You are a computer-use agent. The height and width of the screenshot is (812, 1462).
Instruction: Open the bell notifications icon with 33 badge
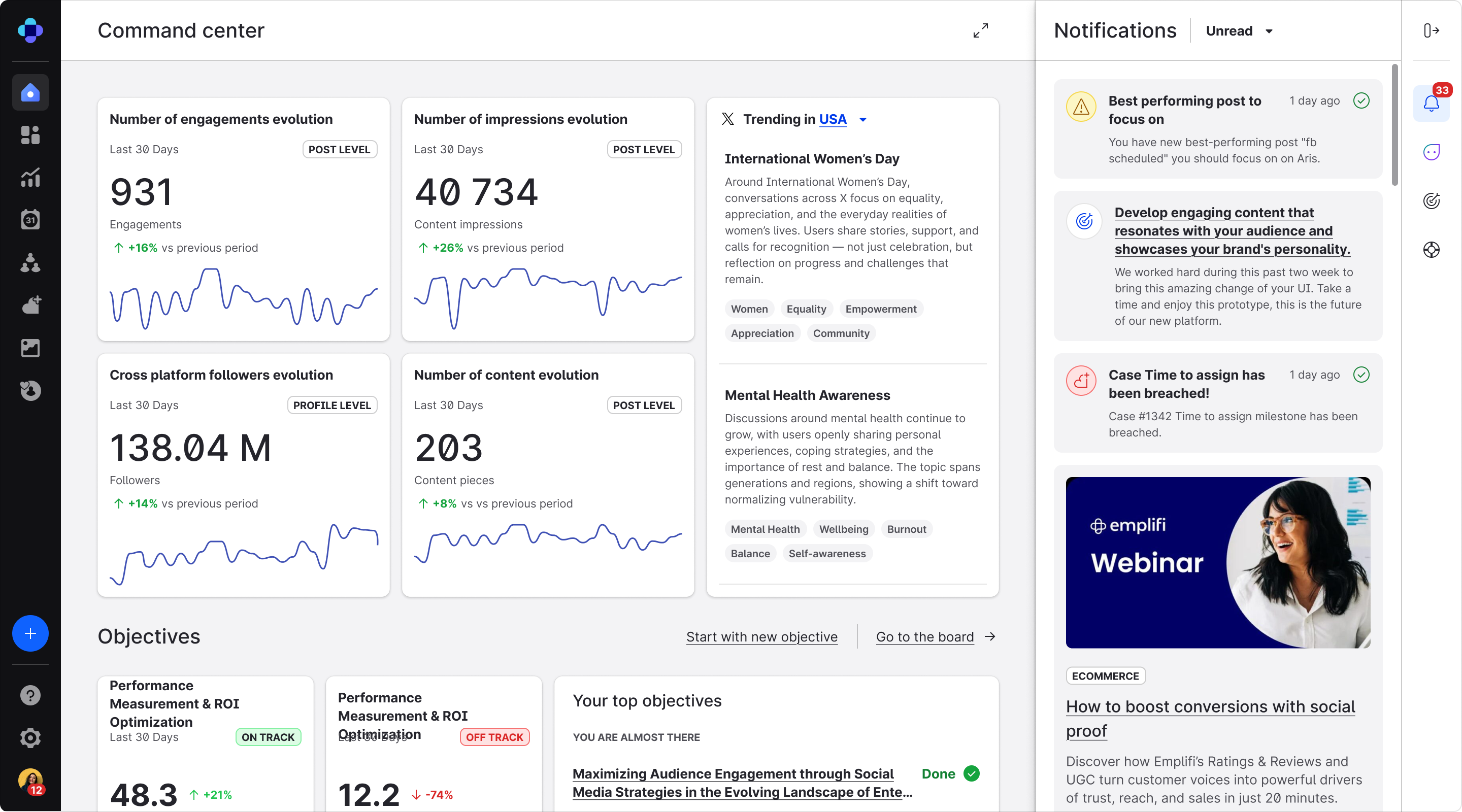click(1432, 103)
